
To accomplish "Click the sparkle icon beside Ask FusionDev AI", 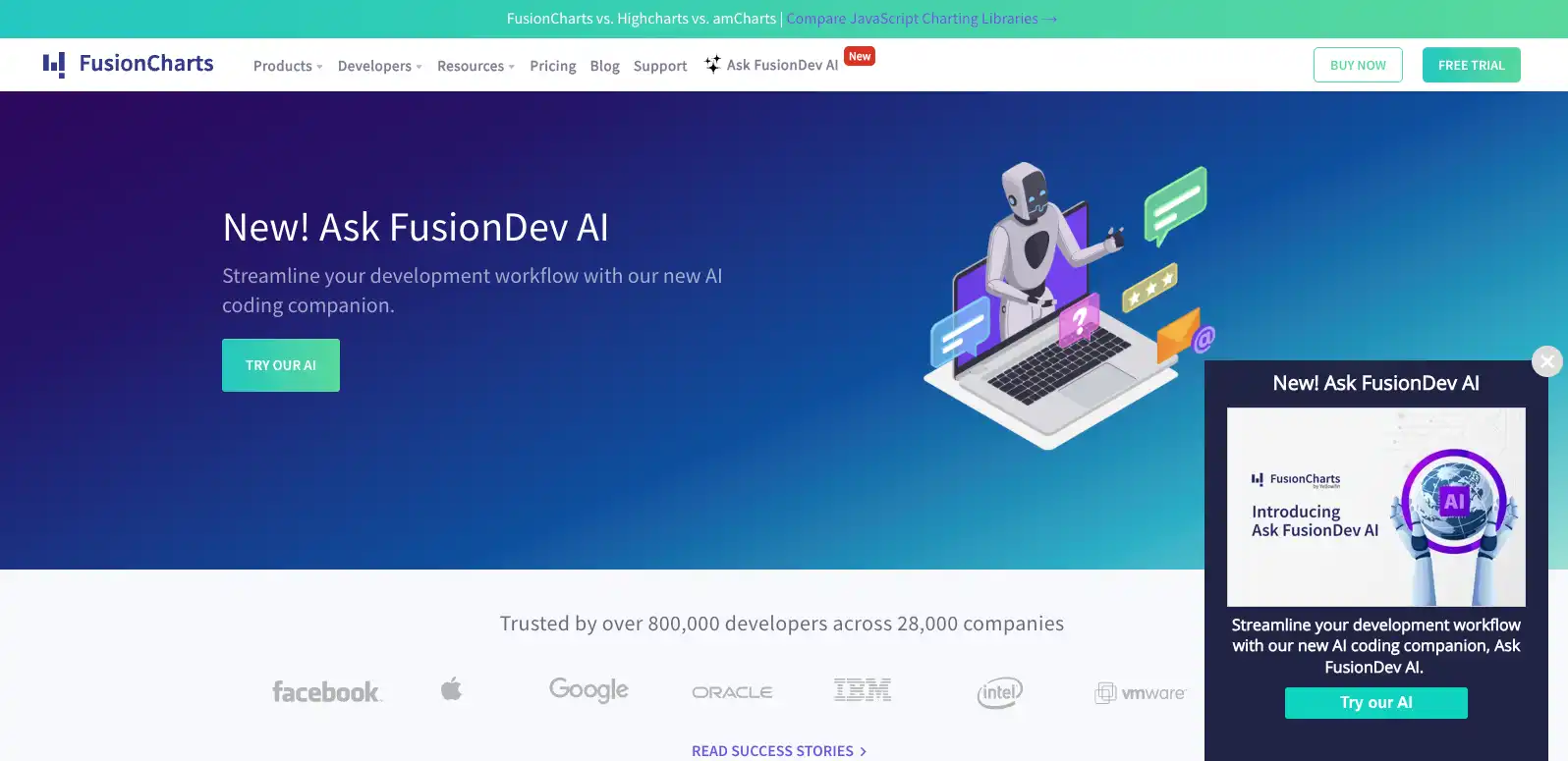I will [712, 65].
